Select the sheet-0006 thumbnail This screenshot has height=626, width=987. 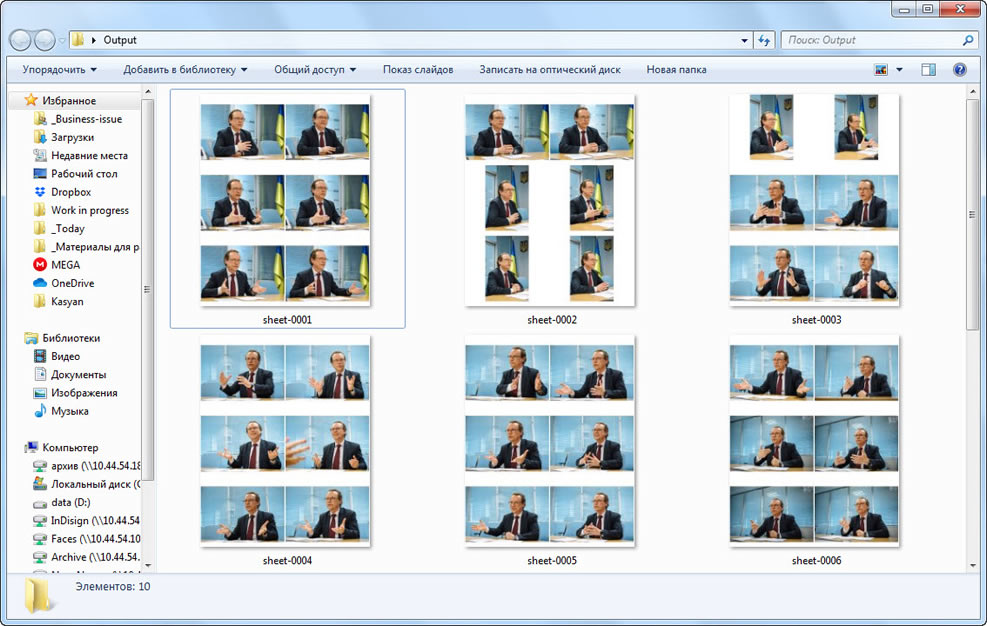(814, 441)
